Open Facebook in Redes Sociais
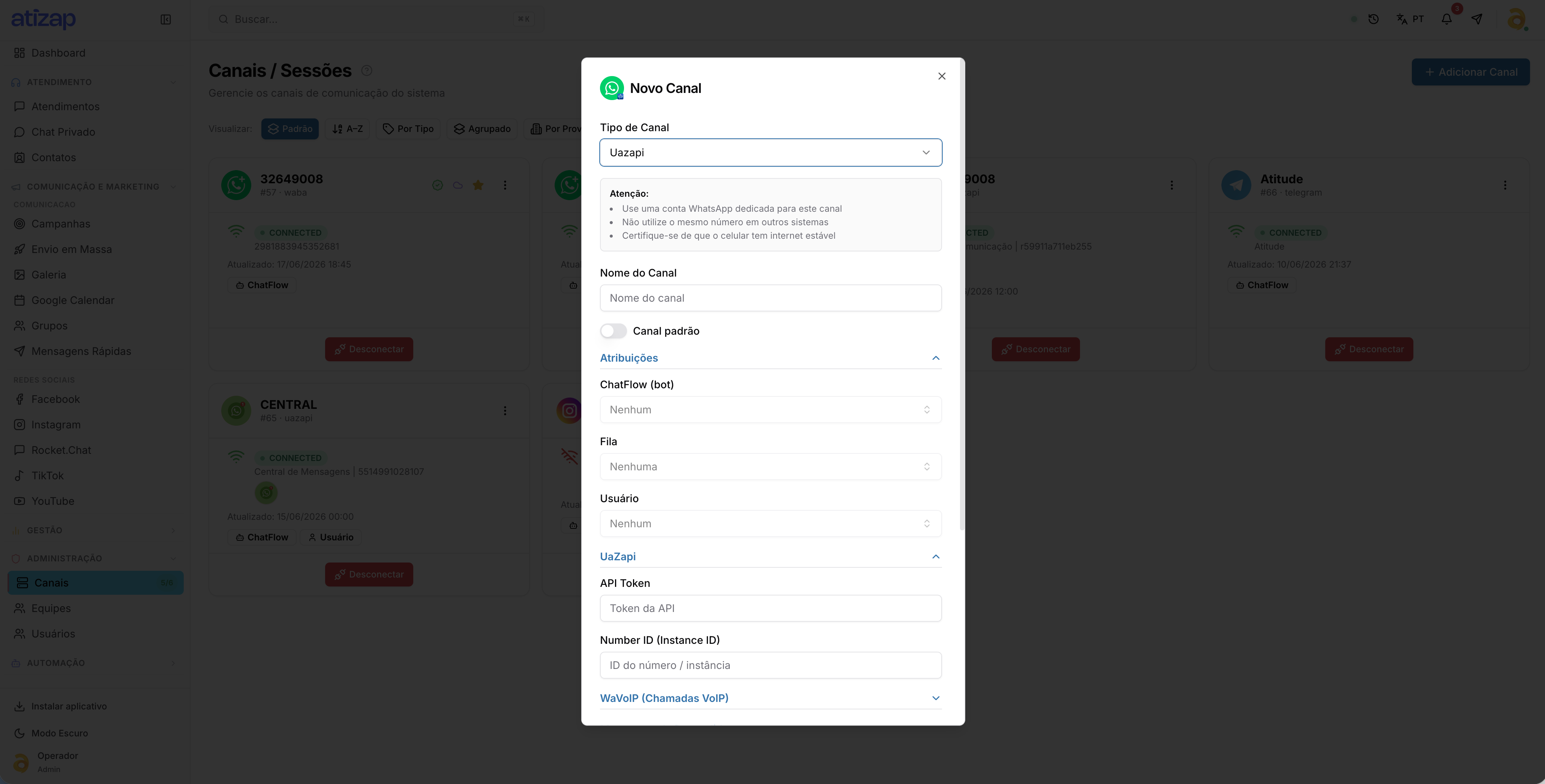Image resolution: width=1545 pixels, height=784 pixels. [x=95, y=399]
